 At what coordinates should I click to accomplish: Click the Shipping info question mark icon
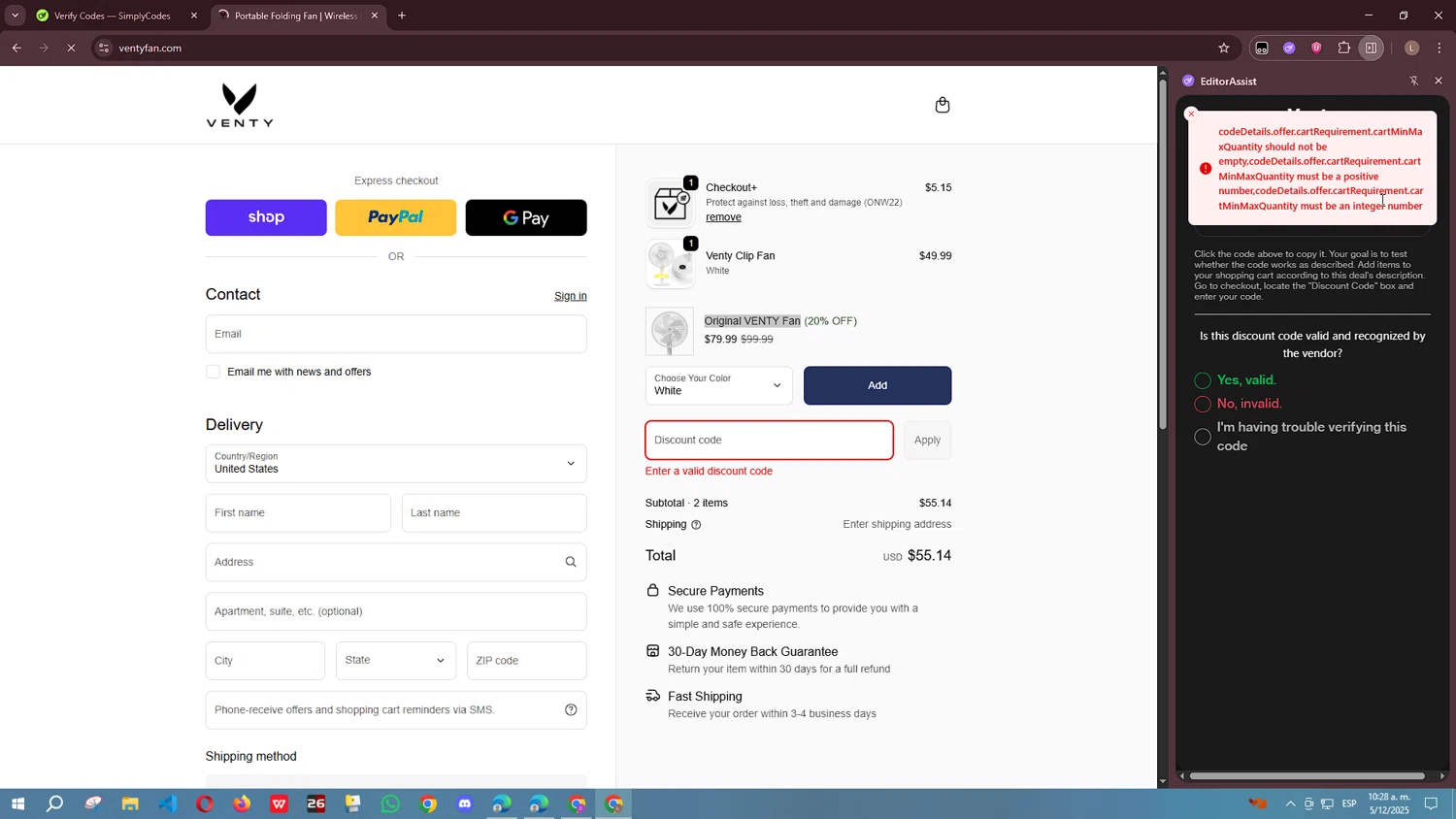[x=696, y=525]
